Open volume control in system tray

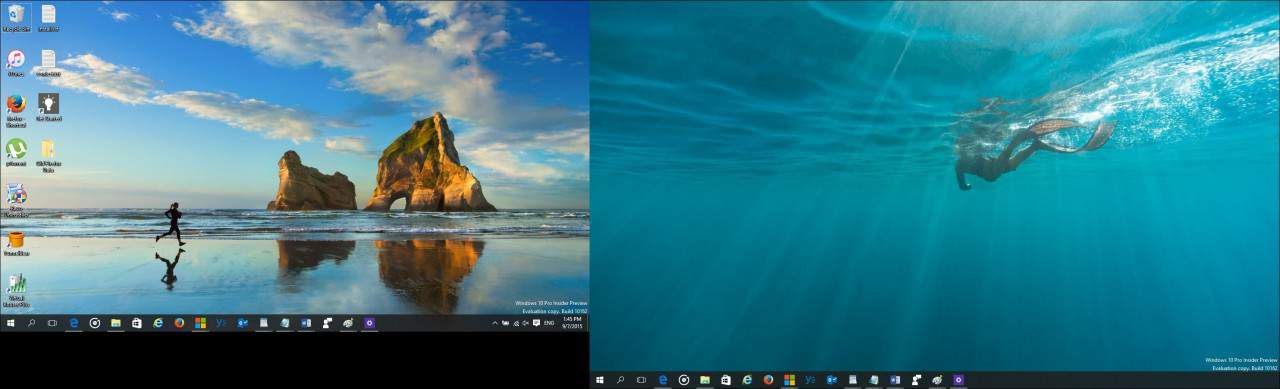(x=525, y=323)
